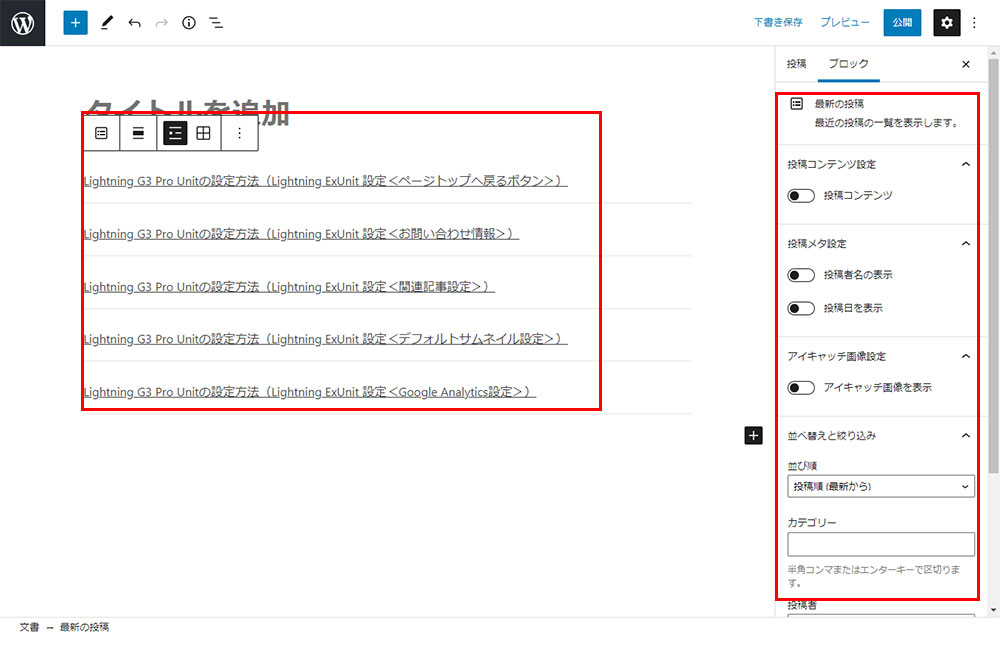Click the undo arrow icon

point(135,22)
